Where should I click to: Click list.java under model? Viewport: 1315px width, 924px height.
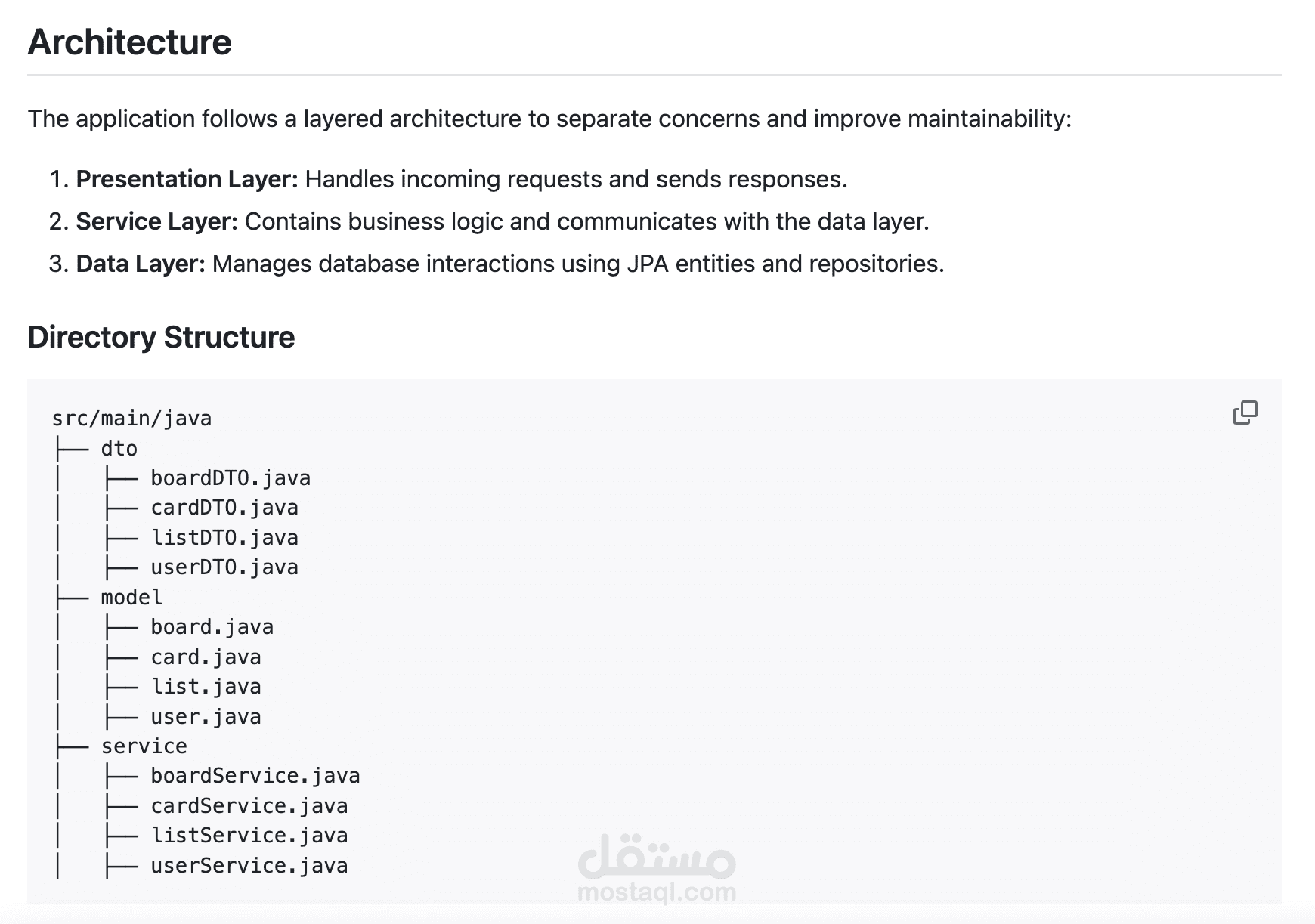click(x=206, y=687)
